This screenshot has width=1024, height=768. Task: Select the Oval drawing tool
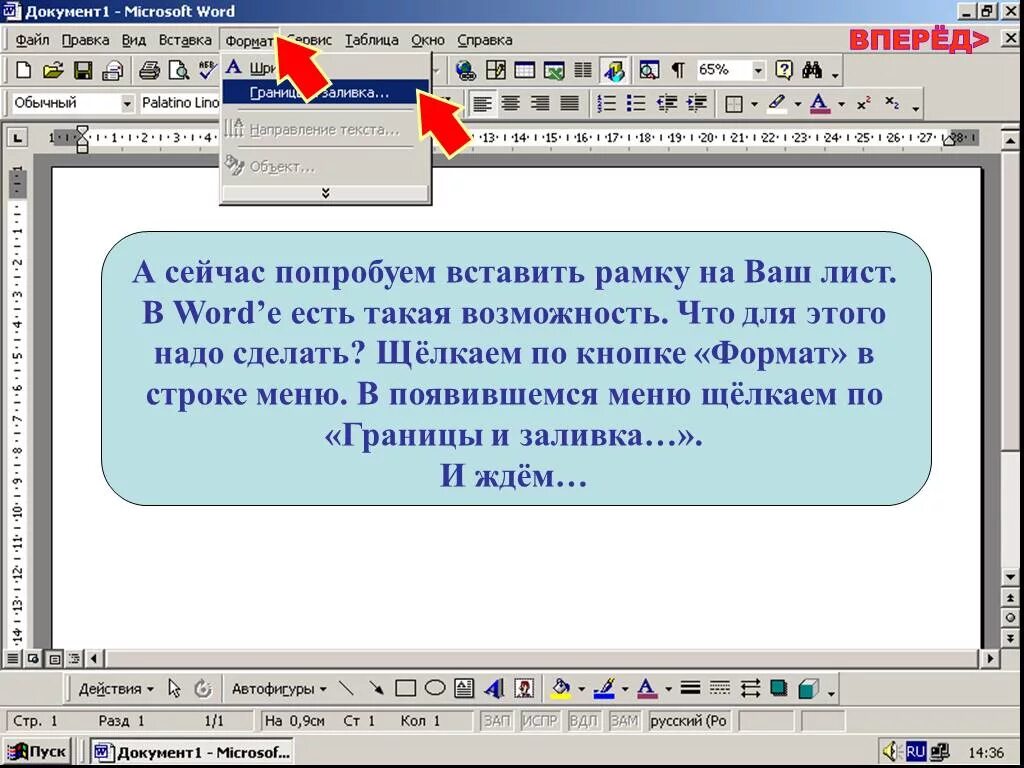434,688
